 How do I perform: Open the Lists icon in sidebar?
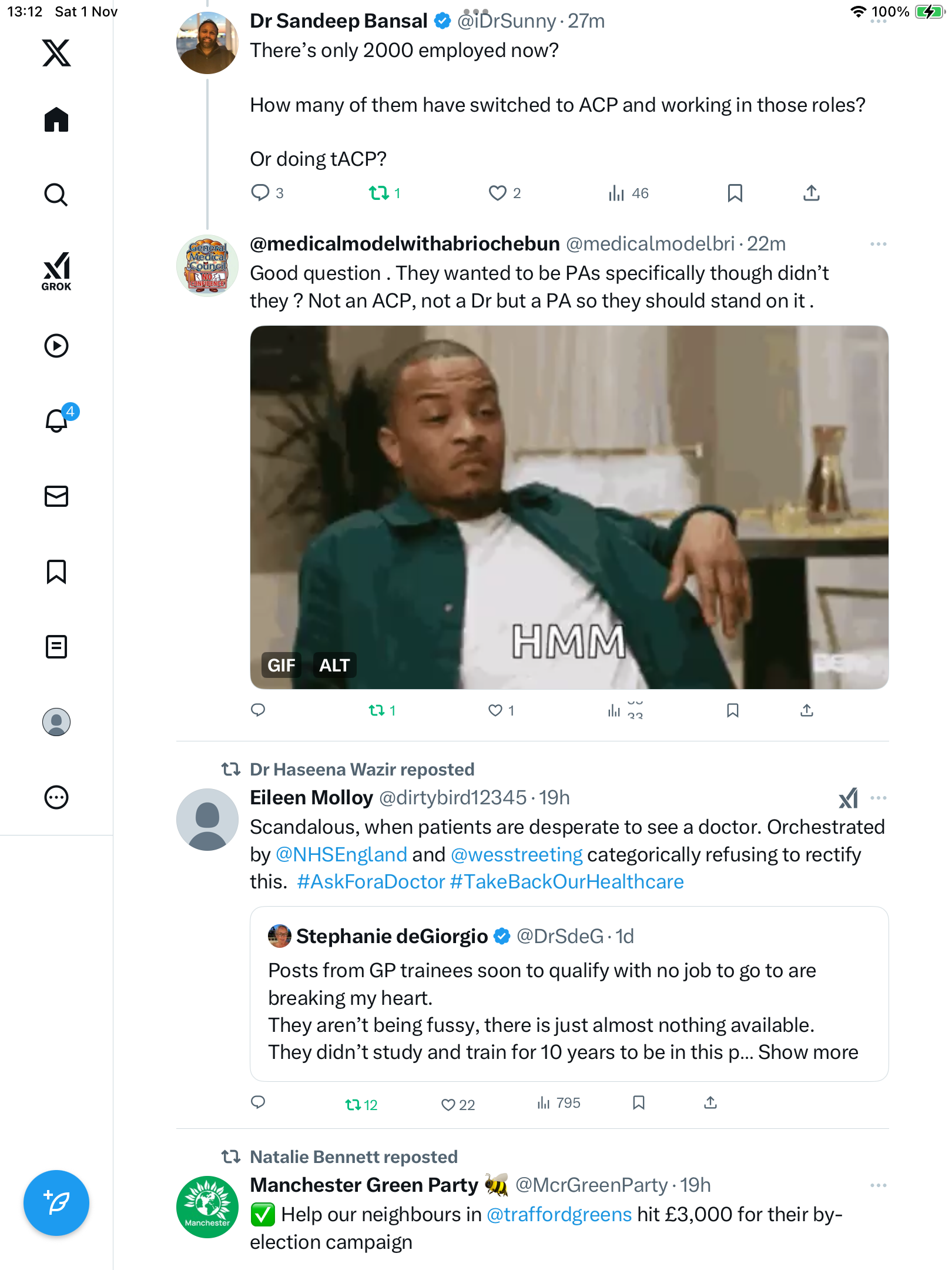56,647
